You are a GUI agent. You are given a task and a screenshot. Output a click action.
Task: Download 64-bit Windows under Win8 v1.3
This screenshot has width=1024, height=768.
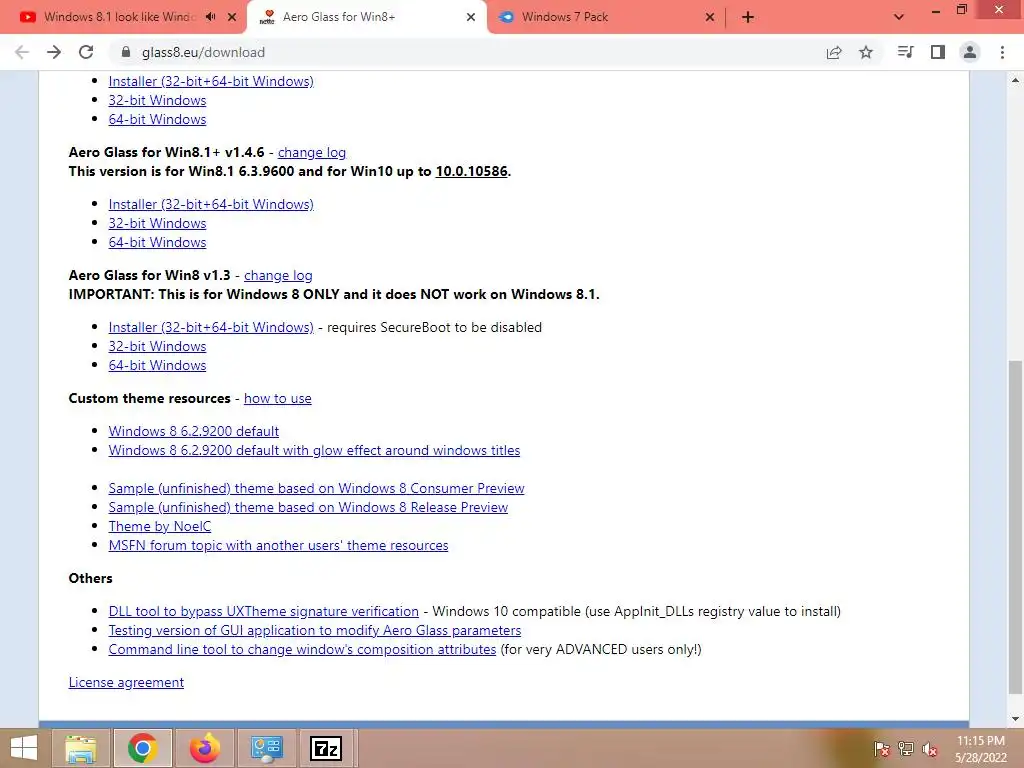(x=157, y=365)
